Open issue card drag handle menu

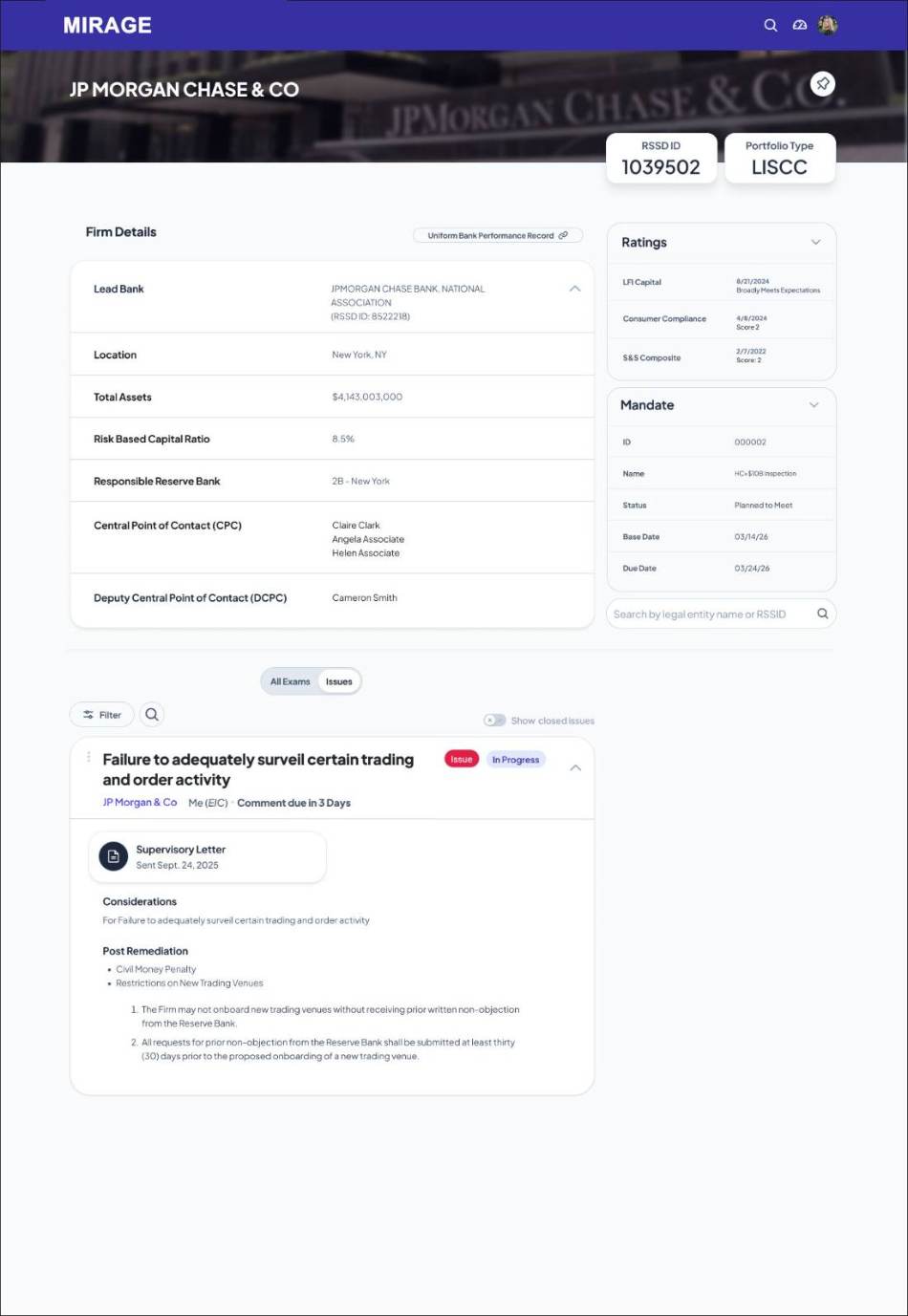coord(89,757)
